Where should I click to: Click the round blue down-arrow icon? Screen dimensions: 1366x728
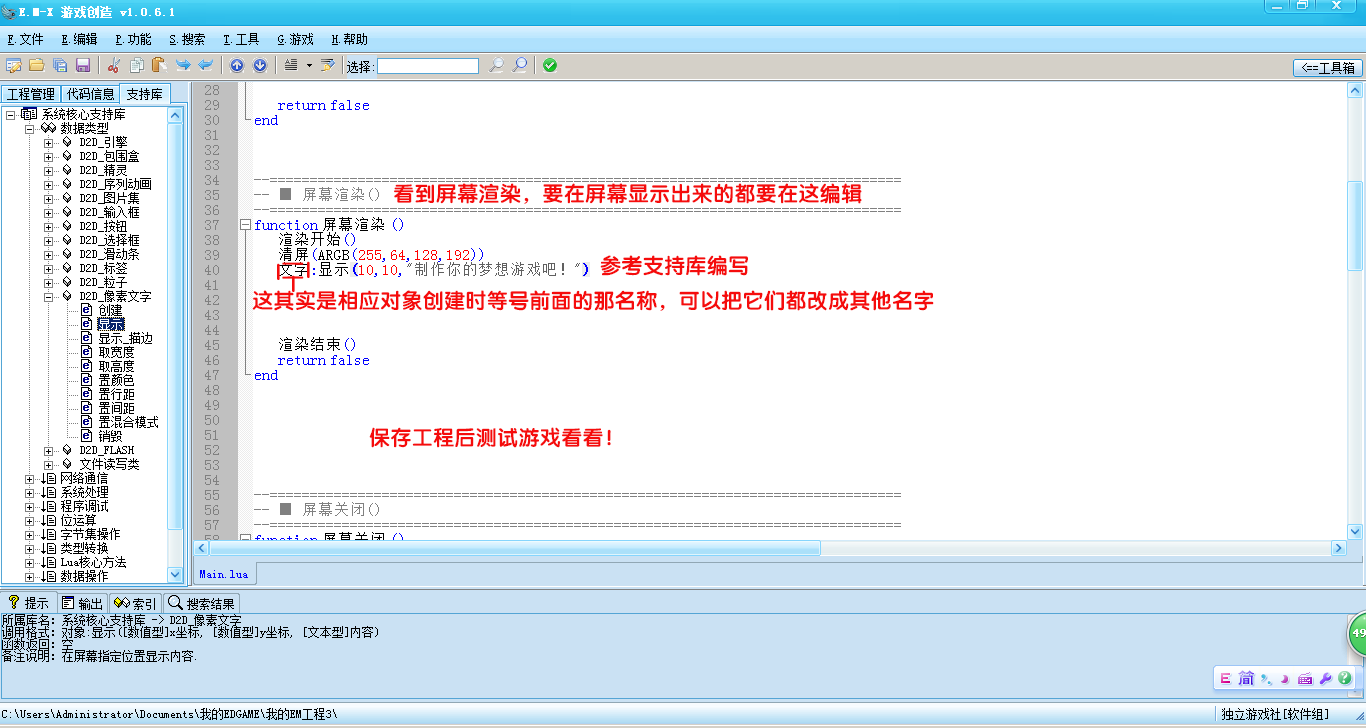point(260,65)
